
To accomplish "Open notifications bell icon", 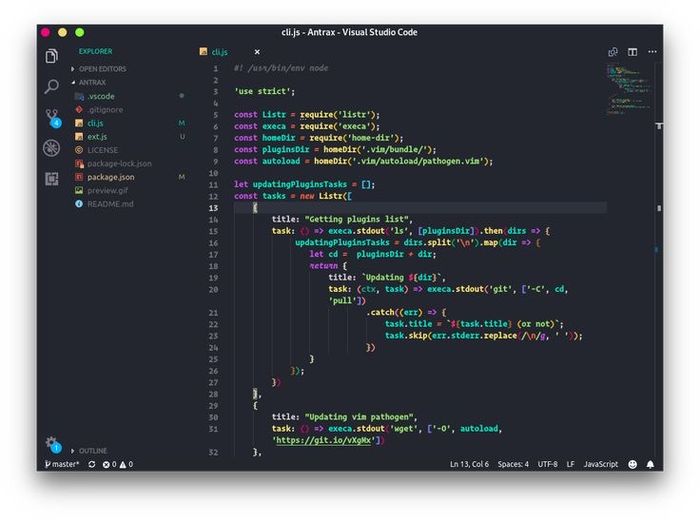I will click(x=650, y=465).
